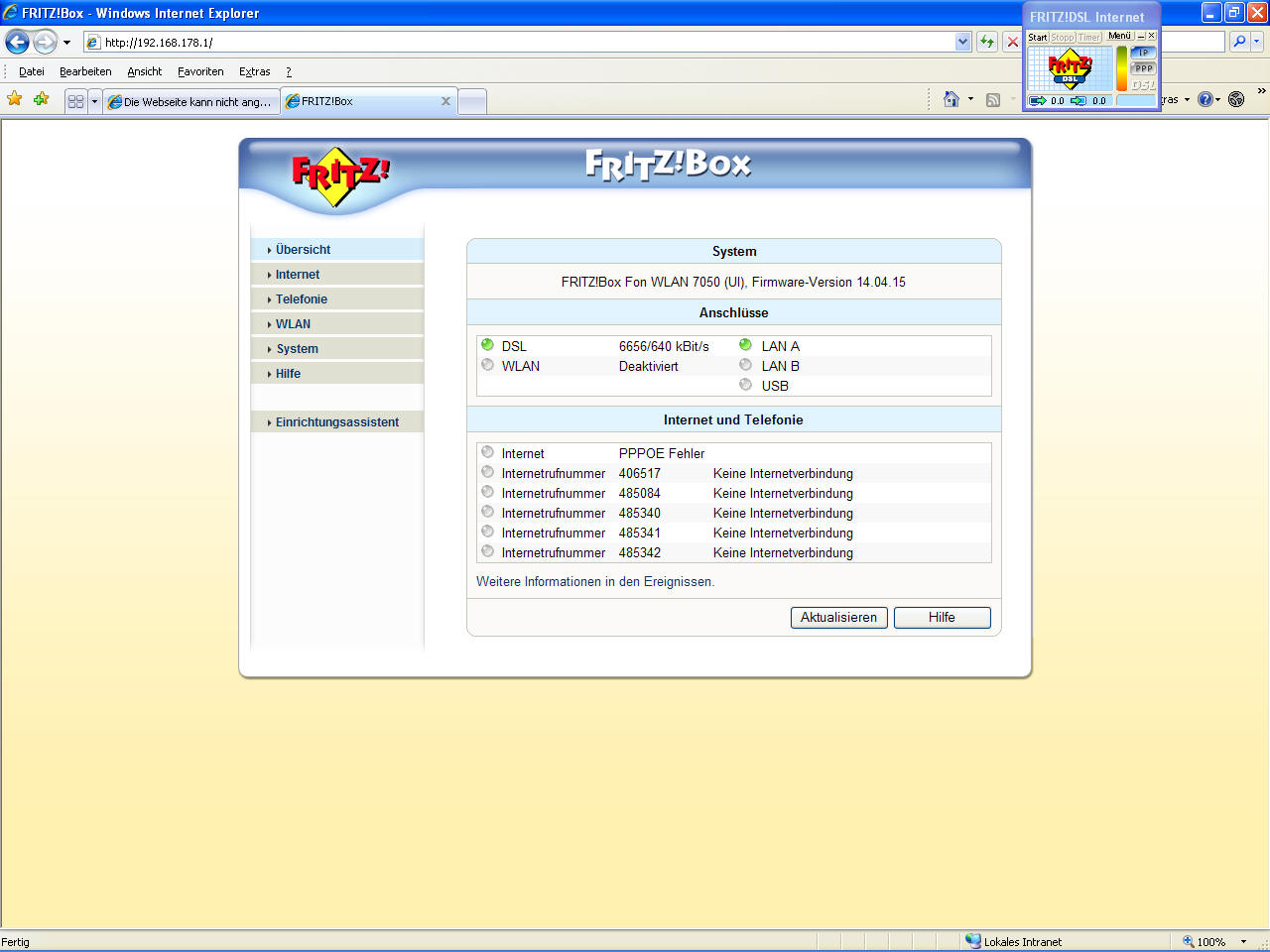Expand Telefonie in the sidebar
The image size is (1270, 952).
337,299
